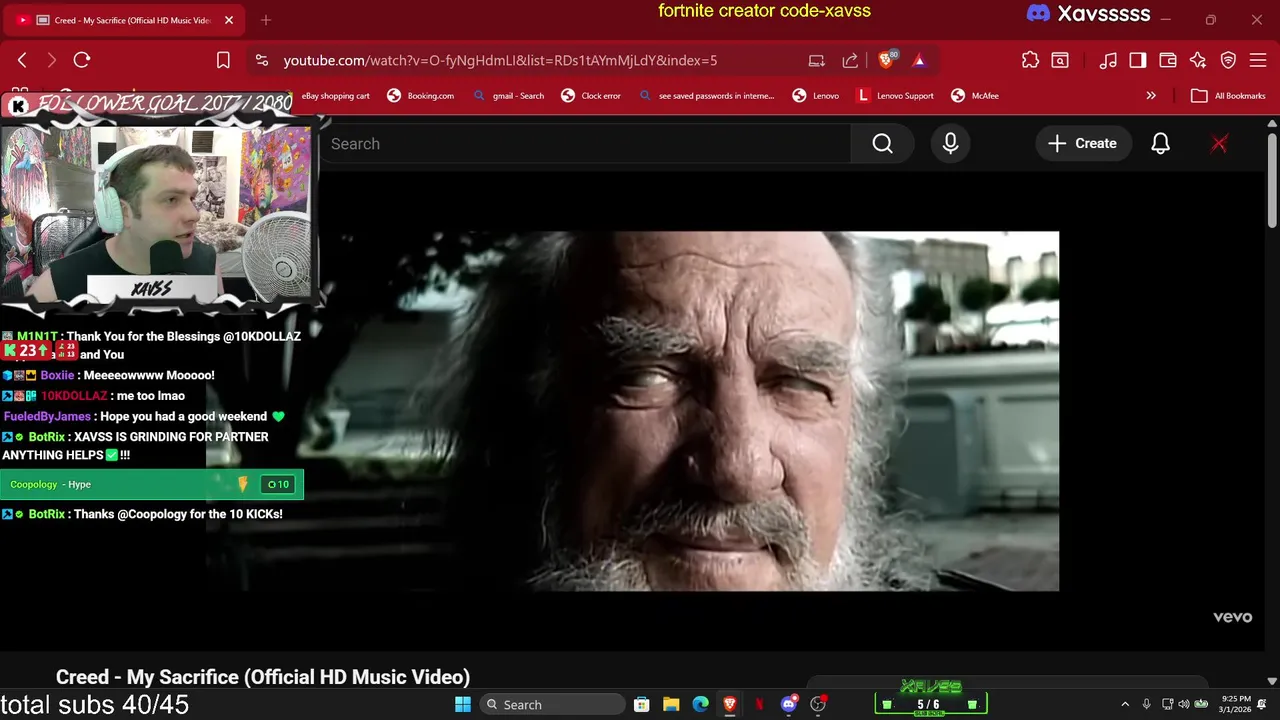Toggle the browser sidebar panel
The image size is (1280, 720).
[1138, 60]
